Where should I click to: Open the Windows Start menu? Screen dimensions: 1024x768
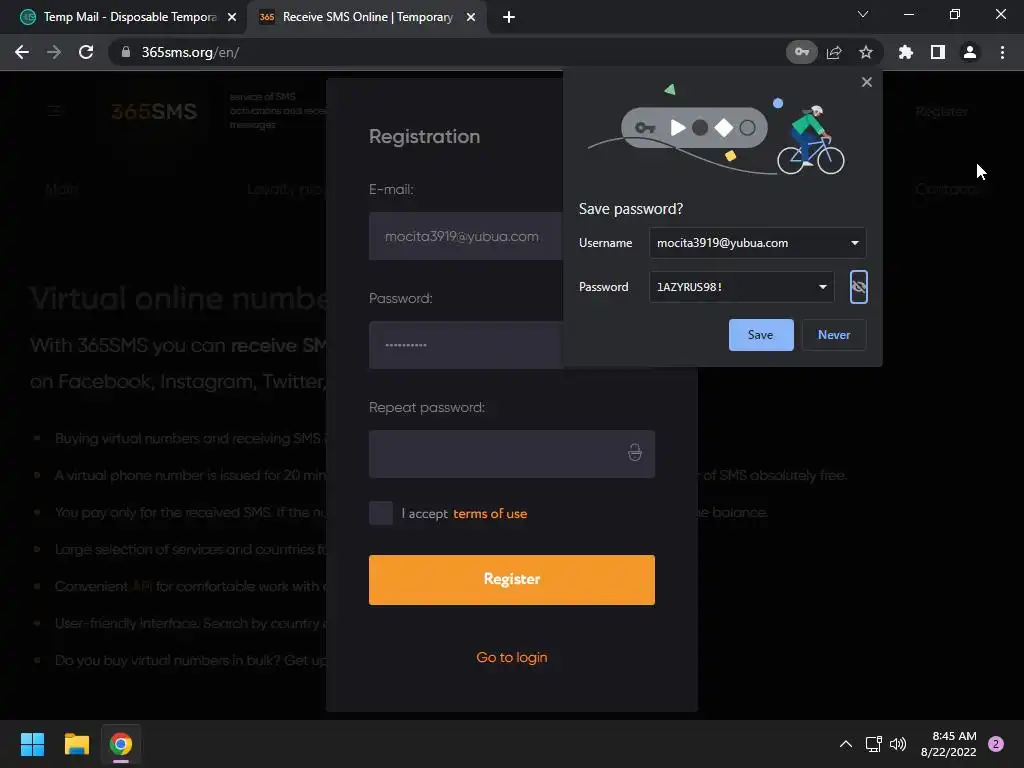pyautogui.click(x=32, y=744)
